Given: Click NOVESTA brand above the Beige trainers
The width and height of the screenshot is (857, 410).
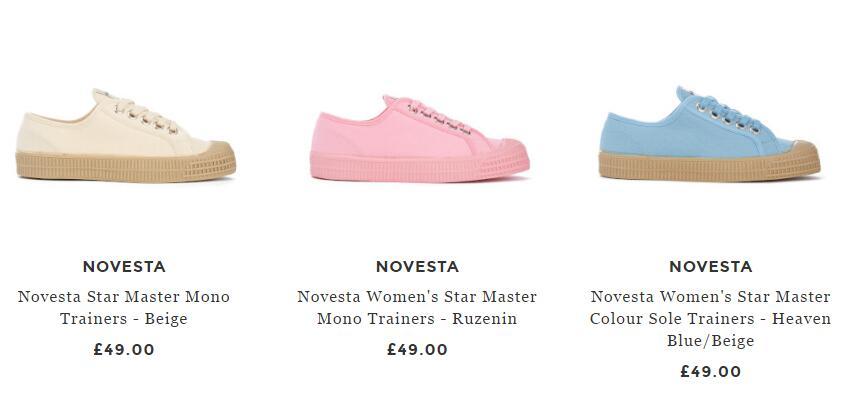Looking at the screenshot, I should (x=124, y=267).
